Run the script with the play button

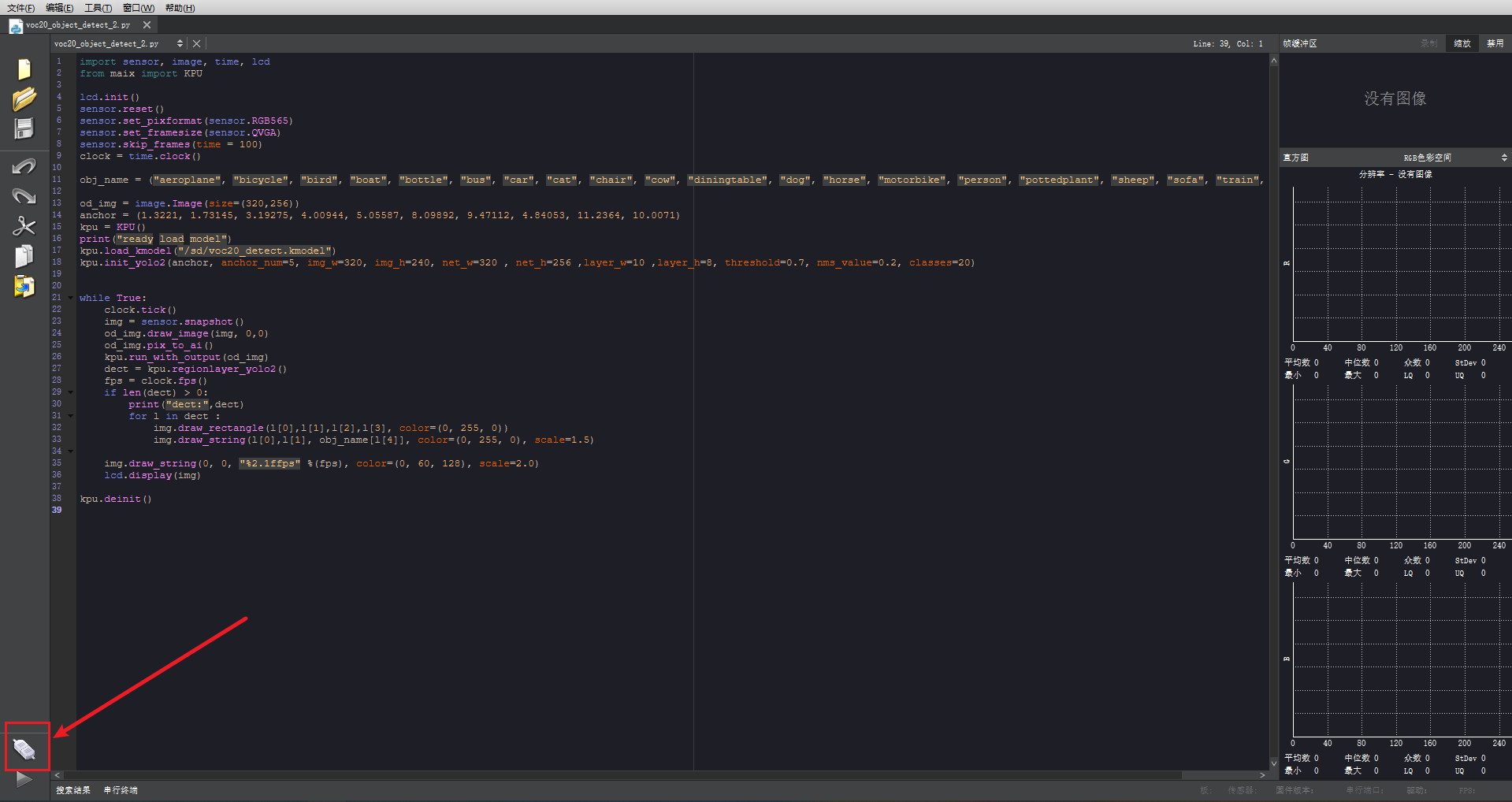pos(24,779)
